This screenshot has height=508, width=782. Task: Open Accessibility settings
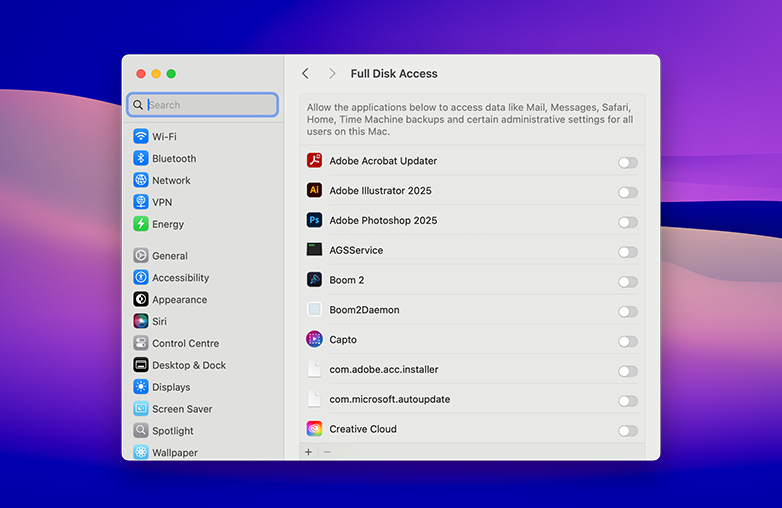181,278
